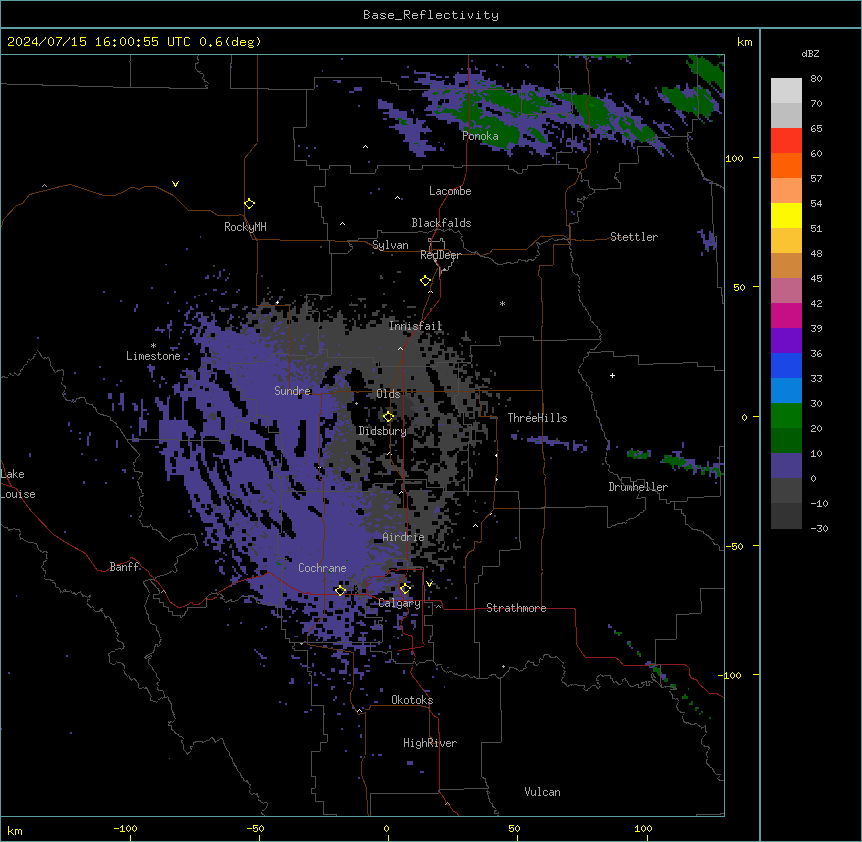Click the HighRiver label

[x=430, y=743]
